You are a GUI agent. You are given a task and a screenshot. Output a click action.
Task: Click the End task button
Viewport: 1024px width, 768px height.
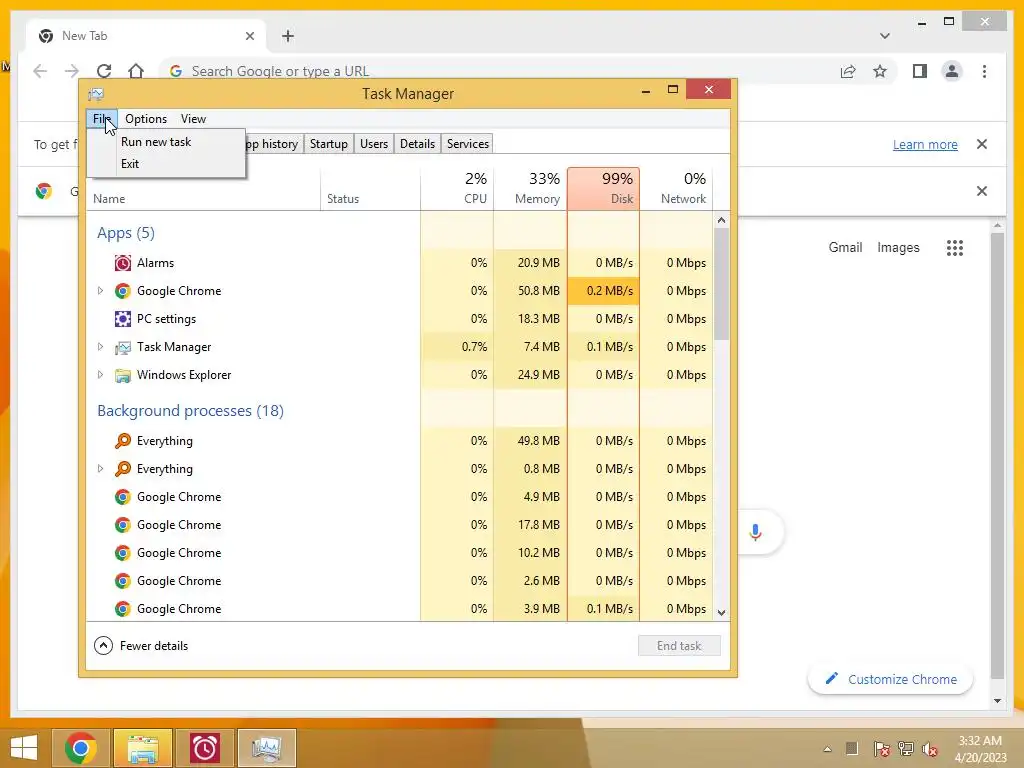point(679,646)
